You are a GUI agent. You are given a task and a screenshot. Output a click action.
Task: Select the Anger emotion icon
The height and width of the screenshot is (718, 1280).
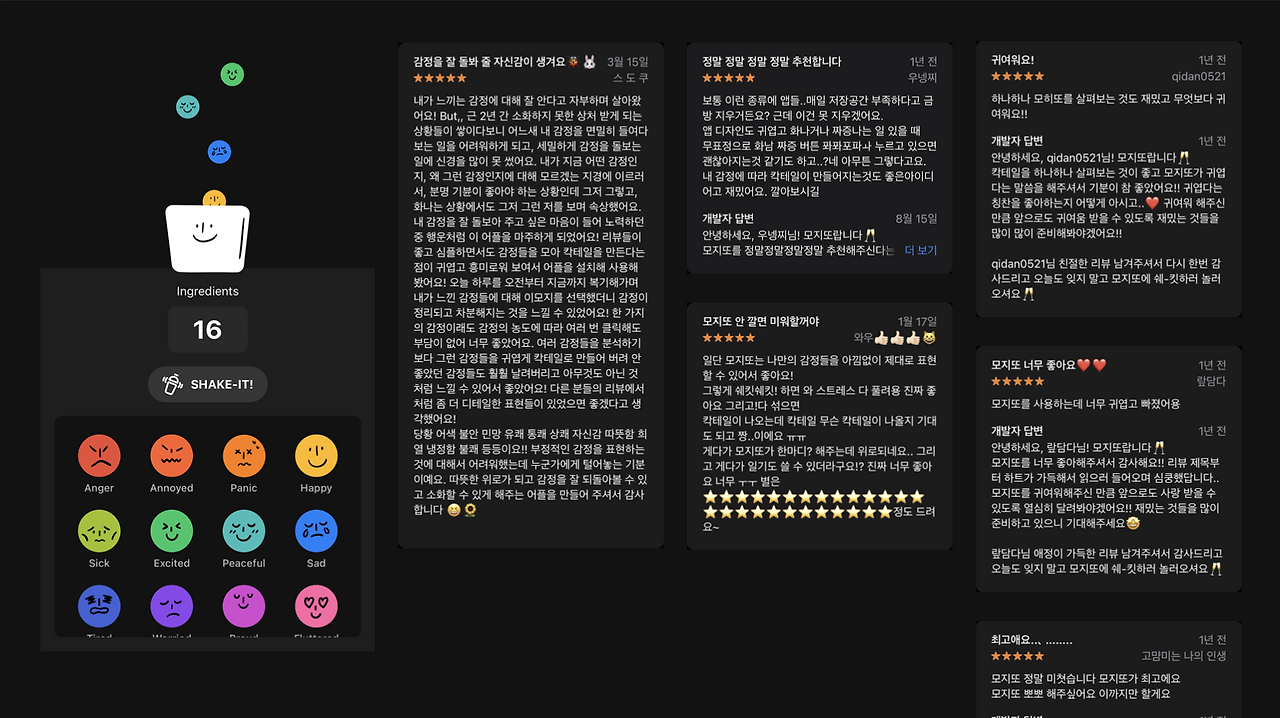(x=99, y=455)
